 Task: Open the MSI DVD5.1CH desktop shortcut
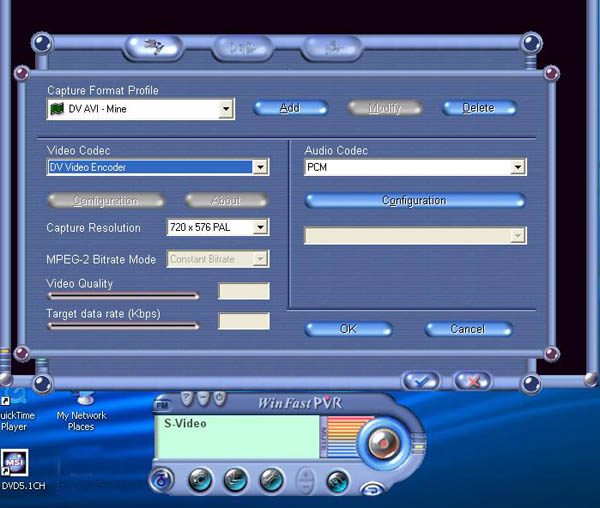[21, 470]
